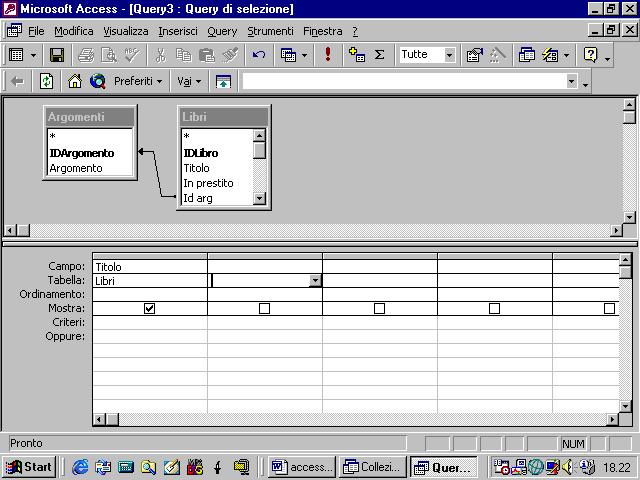Click the Office Assistant help icon
640x480 pixels.
591,55
